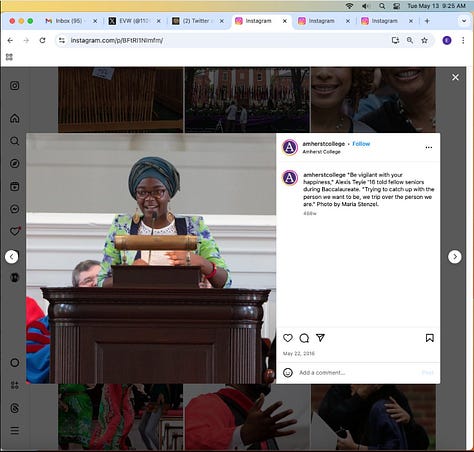Open Control Center in menu bar

point(396,6)
